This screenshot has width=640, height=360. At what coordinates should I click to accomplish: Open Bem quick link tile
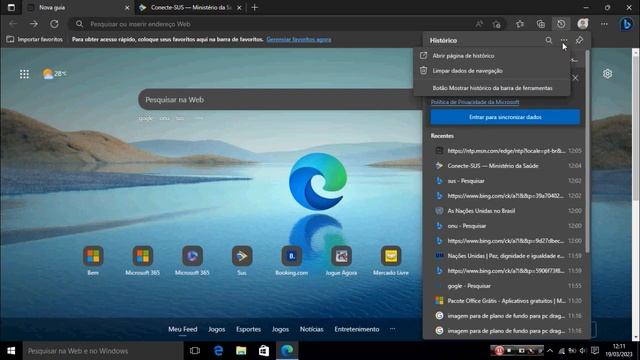[x=93, y=261]
